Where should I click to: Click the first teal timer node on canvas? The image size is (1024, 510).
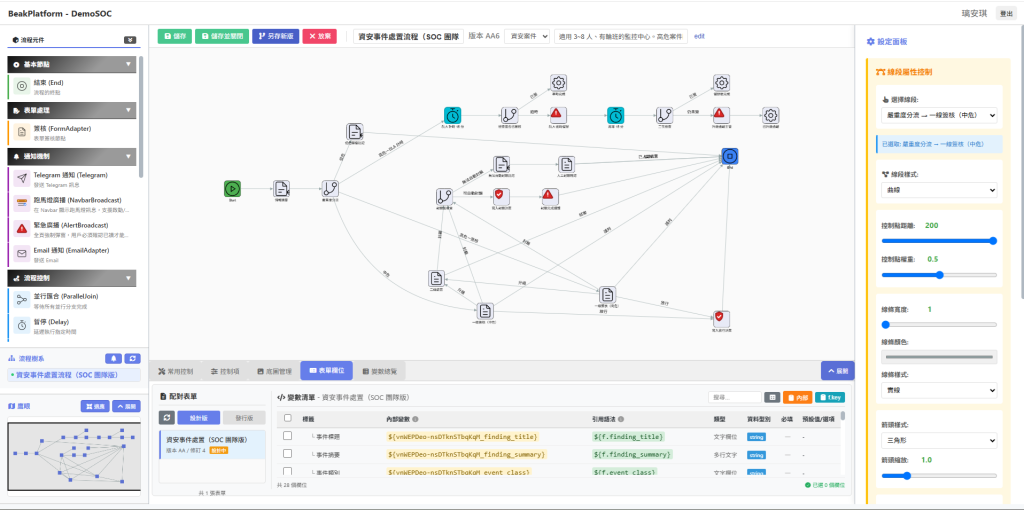click(x=453, y=116)
